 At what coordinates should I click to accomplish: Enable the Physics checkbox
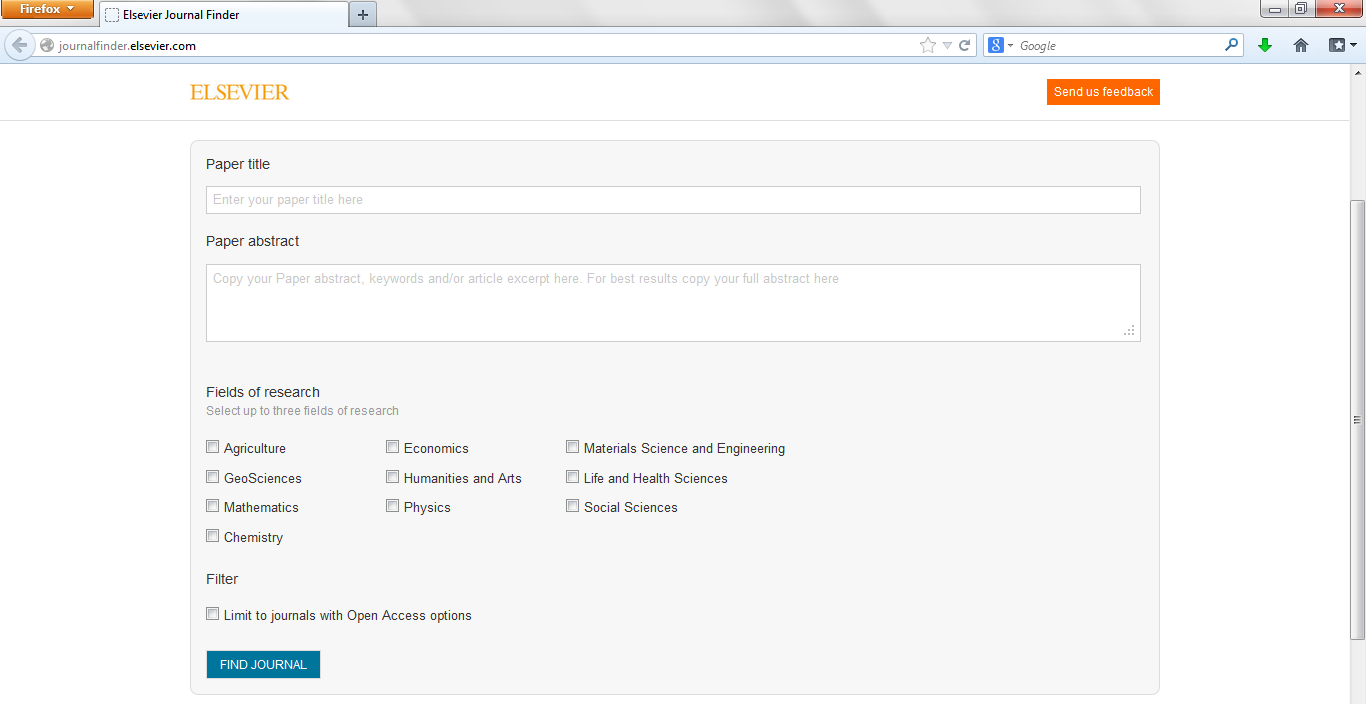pyautogui.click(x=393, y=506)
